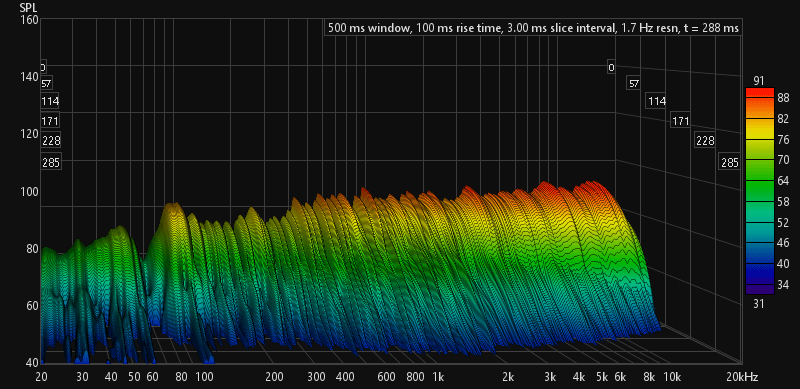The image size is (800, 389).
Task: Select the 114 ms label on right time axis
Action: (x=657, y=101)
